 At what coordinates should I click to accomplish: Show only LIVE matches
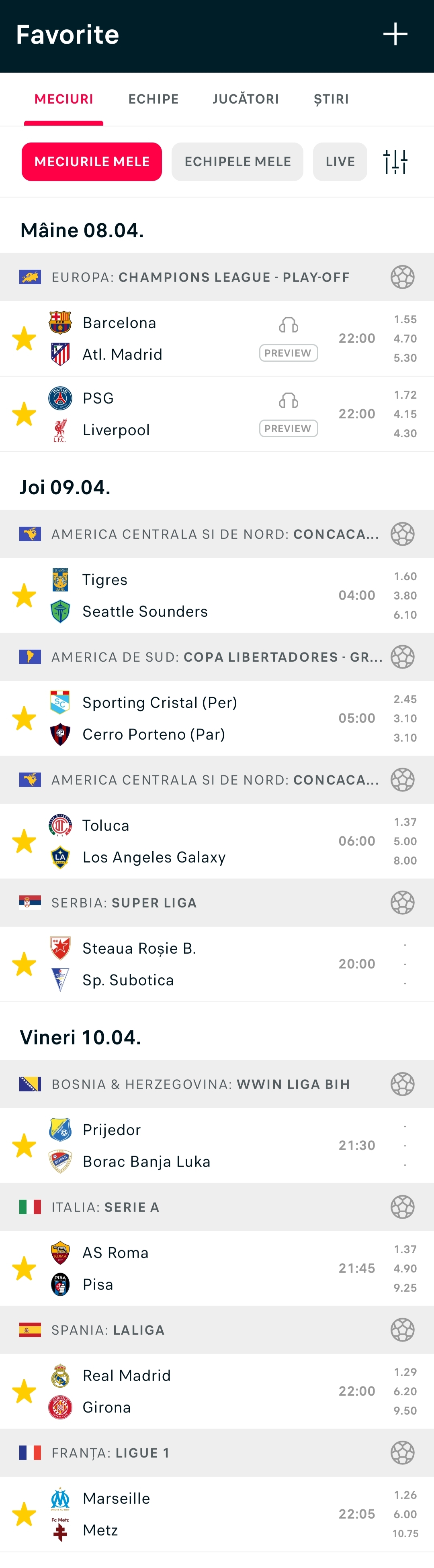click(x=340, y=162)
